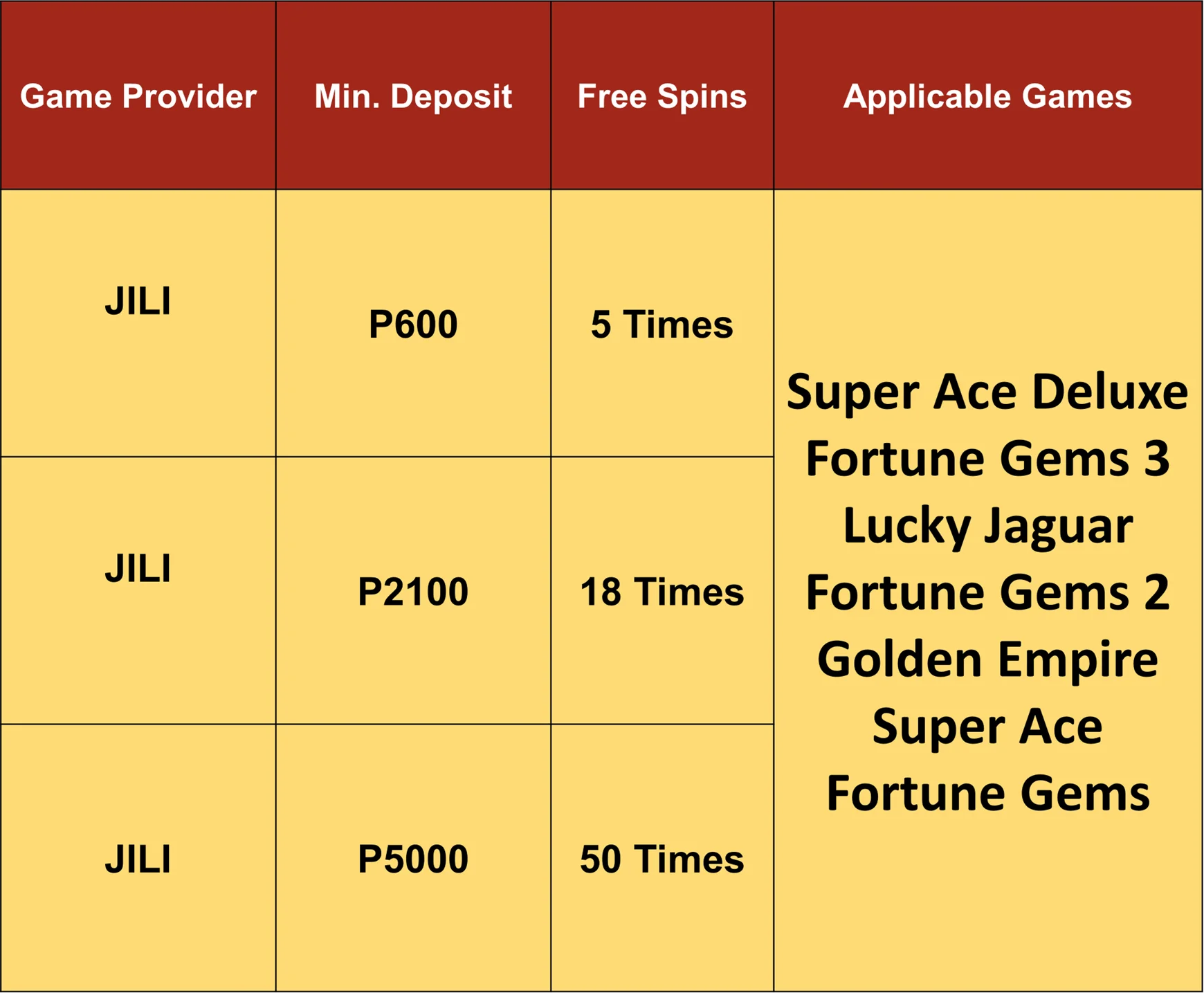Click JILI in the P5000 row
Image resolution: width=1204 pixels, height=993 pixels.
pyautogui.click(x=138, y=859)
